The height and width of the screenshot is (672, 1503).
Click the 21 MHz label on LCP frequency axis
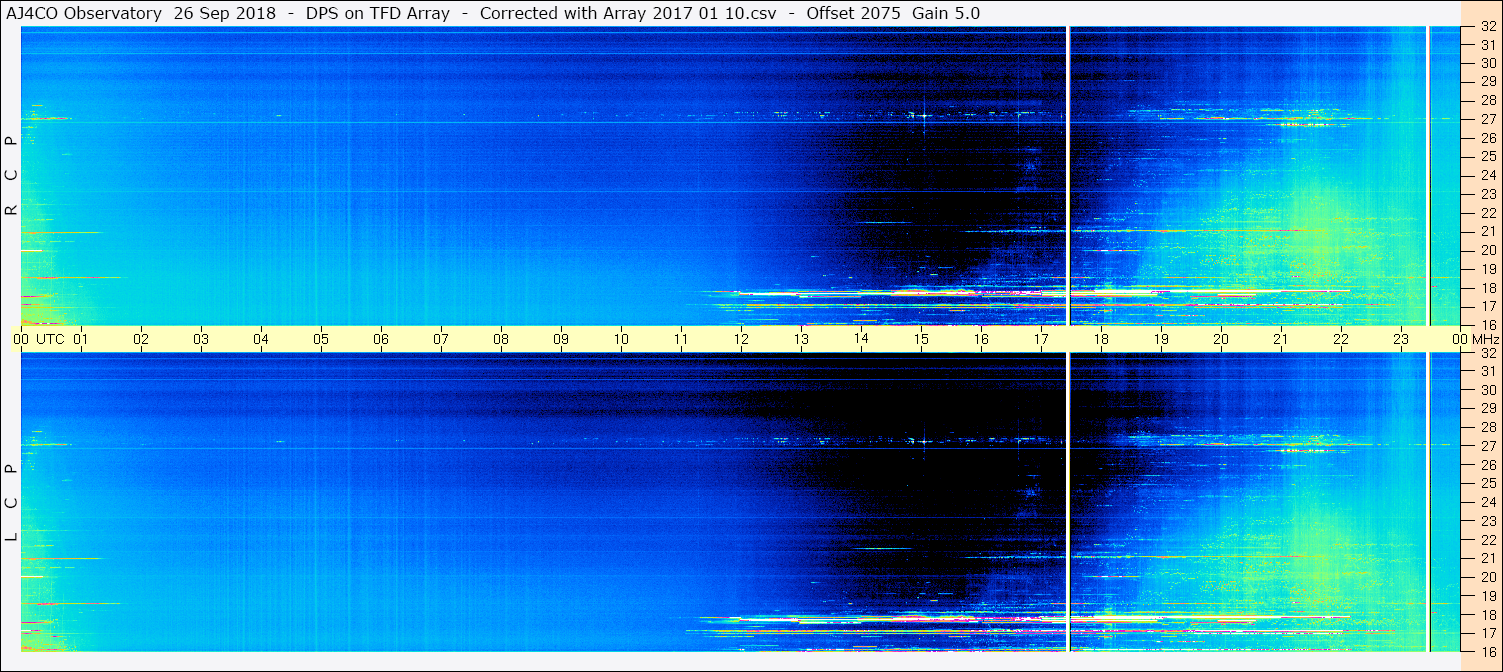pos(1488,558)
